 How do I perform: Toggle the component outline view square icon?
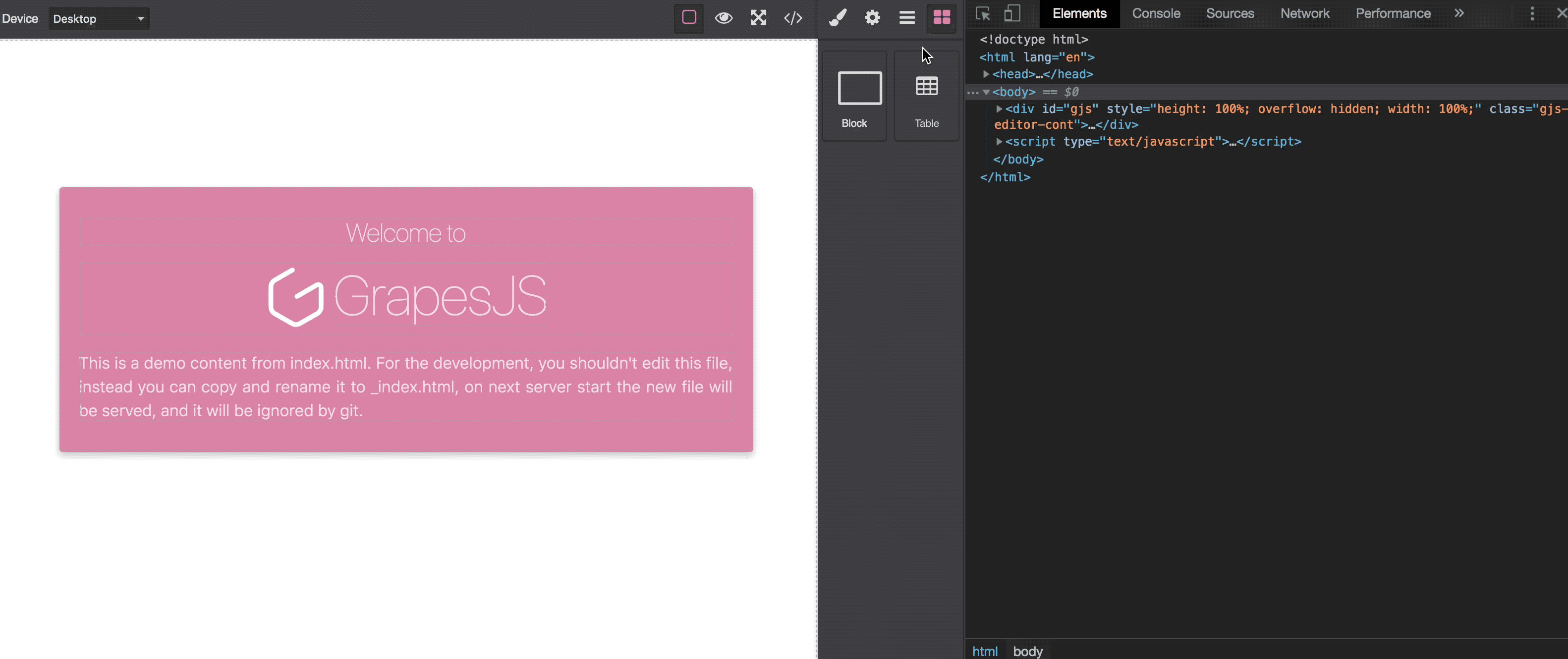click(688, 18)
